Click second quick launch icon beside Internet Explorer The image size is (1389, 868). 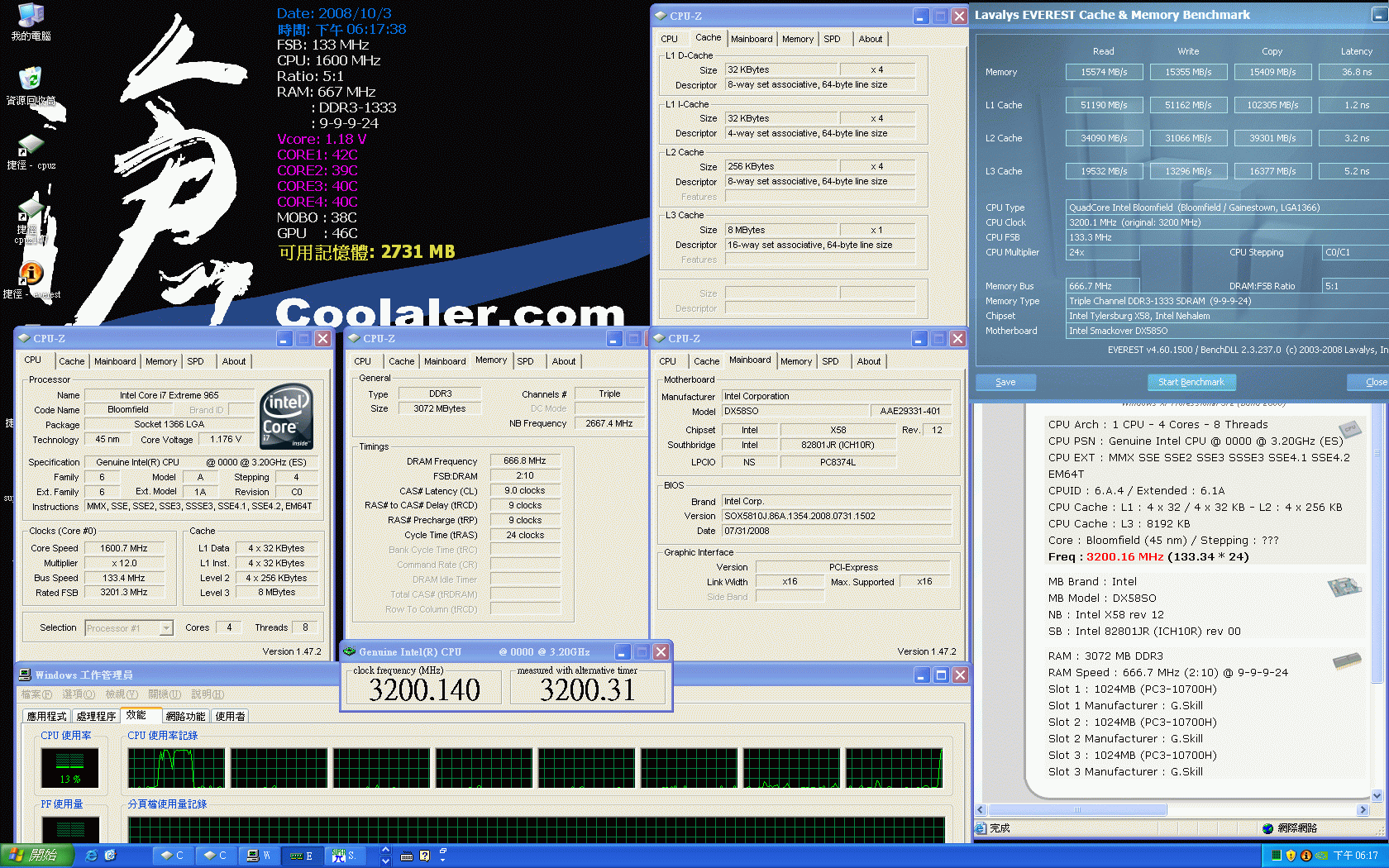[110, 856]
